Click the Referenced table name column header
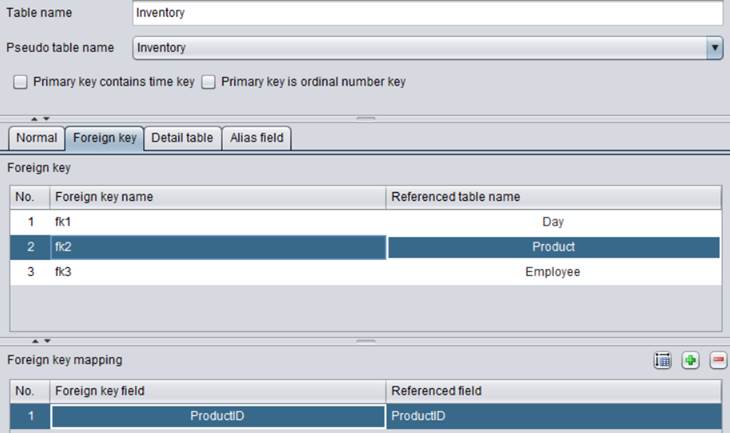Viewport: 730px width, 433px height. pyautogui.click(x=553, y=197)
